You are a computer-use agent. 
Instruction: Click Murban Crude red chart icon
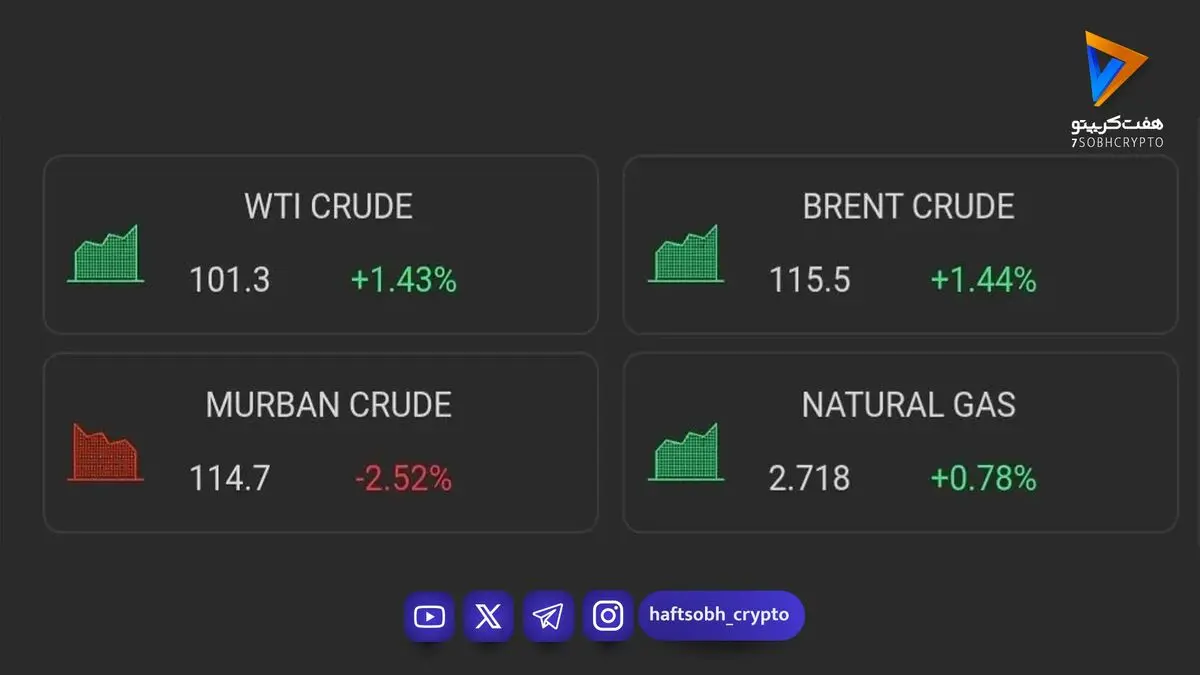(106, 453)
